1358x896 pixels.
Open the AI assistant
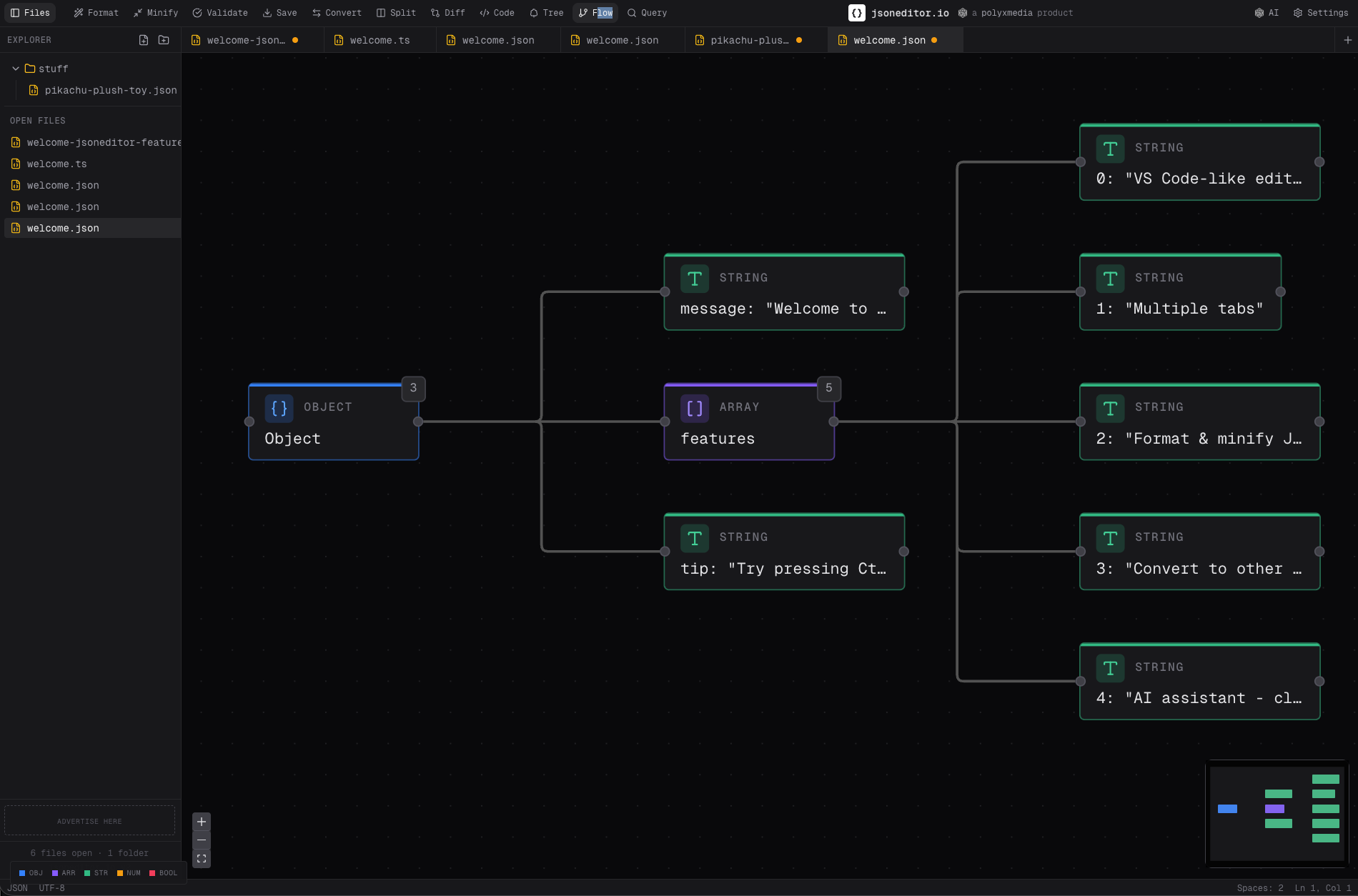1266,12
